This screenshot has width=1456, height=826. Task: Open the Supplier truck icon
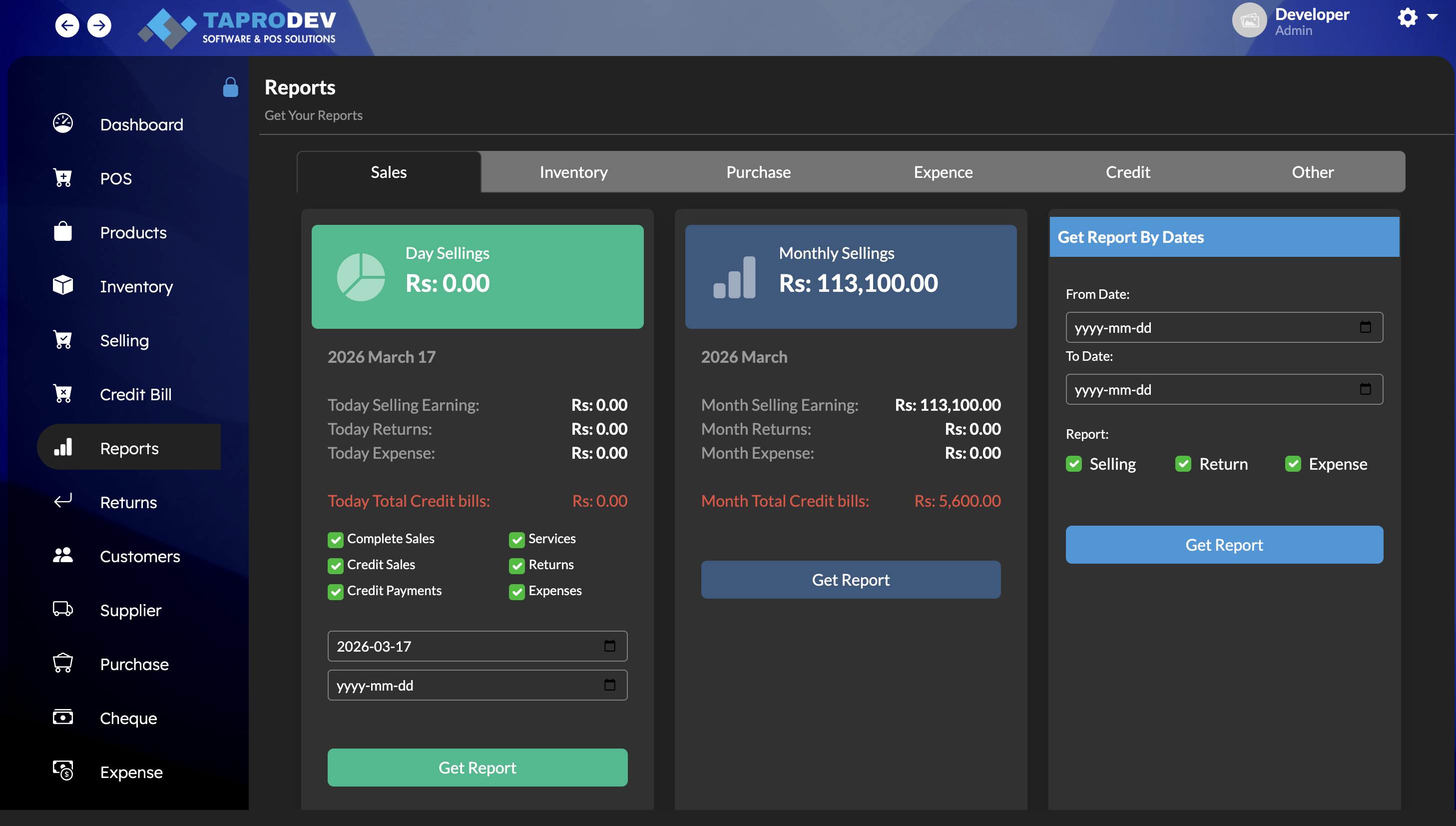[x=62, y=609]
